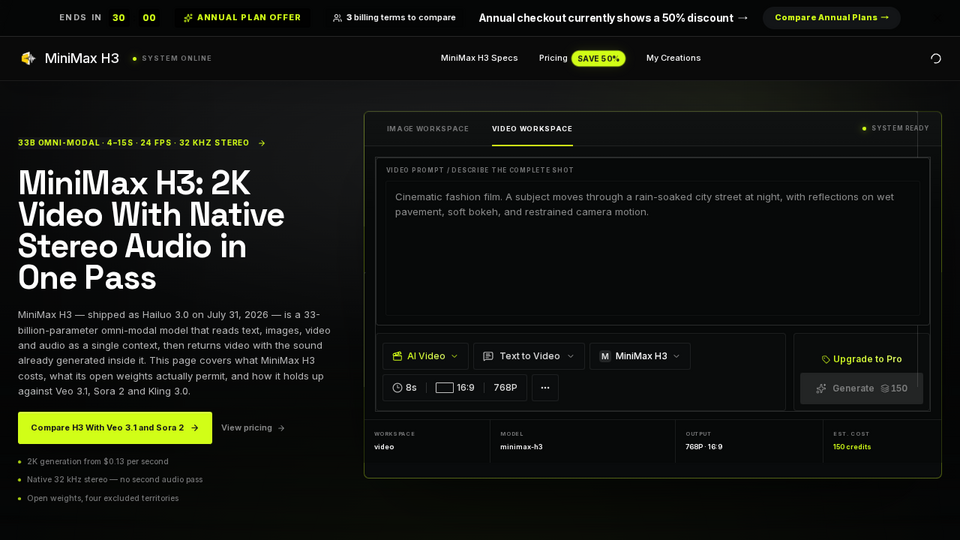This screenshot has width=960, height=540.
Task: Click the arrow after 32 KHZ STEREO
Action: pos(262,143)
